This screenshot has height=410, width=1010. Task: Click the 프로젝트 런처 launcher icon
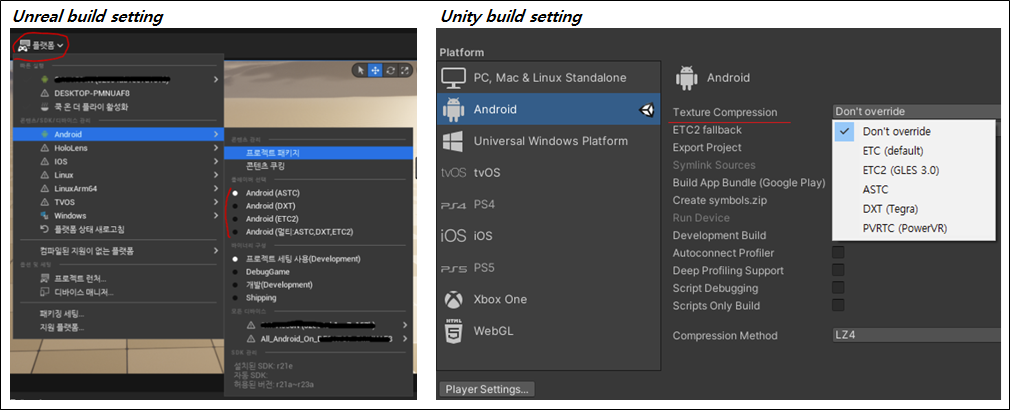tap(44, 279)
